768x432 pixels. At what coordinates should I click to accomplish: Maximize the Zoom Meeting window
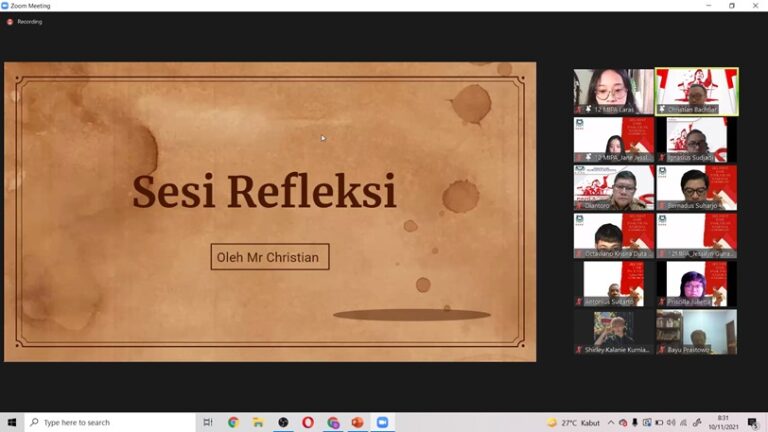[x=731, y=6]
